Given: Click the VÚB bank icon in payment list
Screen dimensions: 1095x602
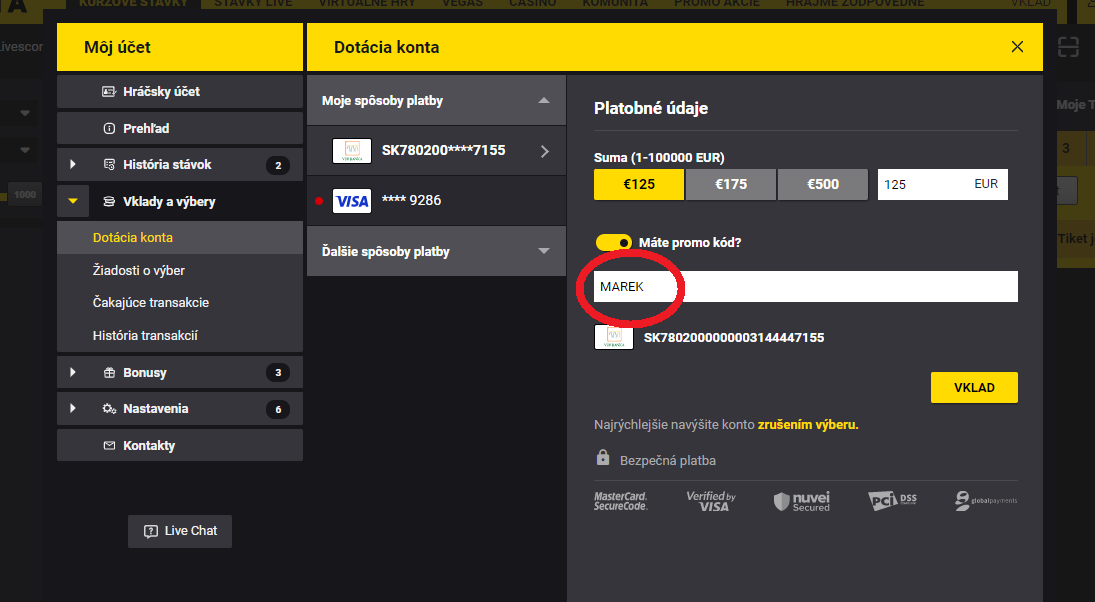Looking at the screenshot, I should pyautogui.click(x=351, y=151).
